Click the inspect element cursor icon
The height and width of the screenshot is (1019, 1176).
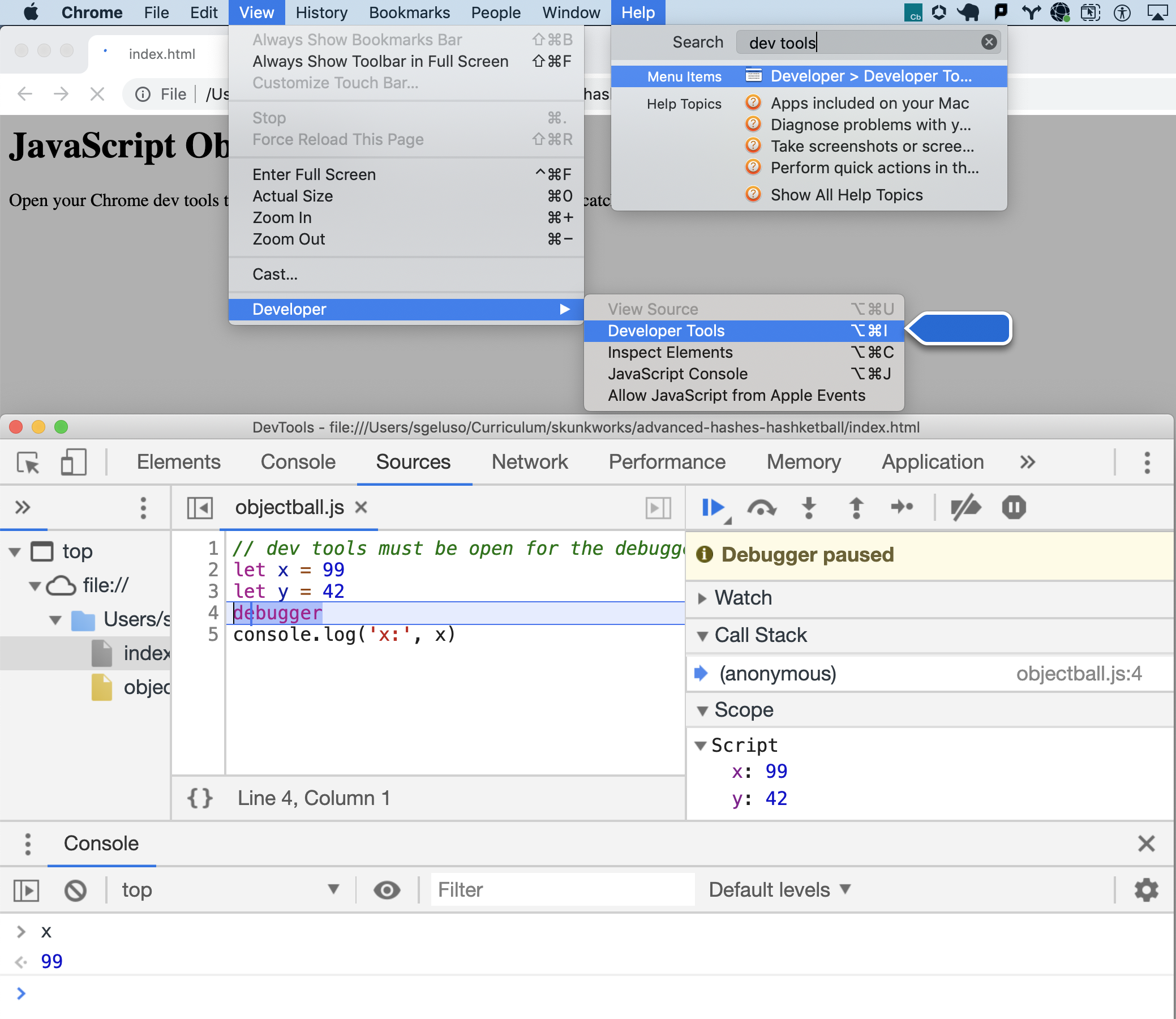28,463
